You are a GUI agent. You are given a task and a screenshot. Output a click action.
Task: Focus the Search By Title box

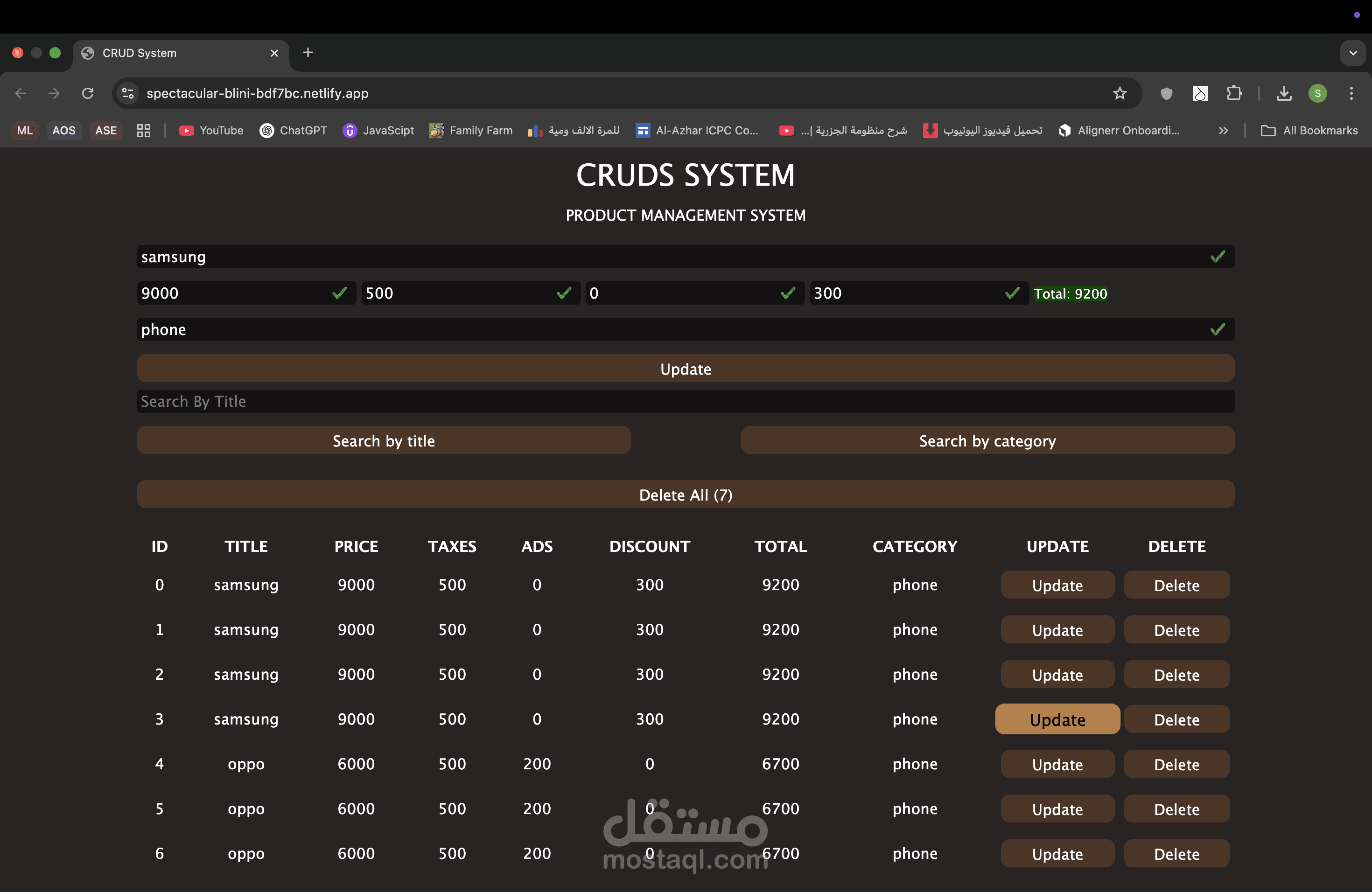(x=686, y=402)
